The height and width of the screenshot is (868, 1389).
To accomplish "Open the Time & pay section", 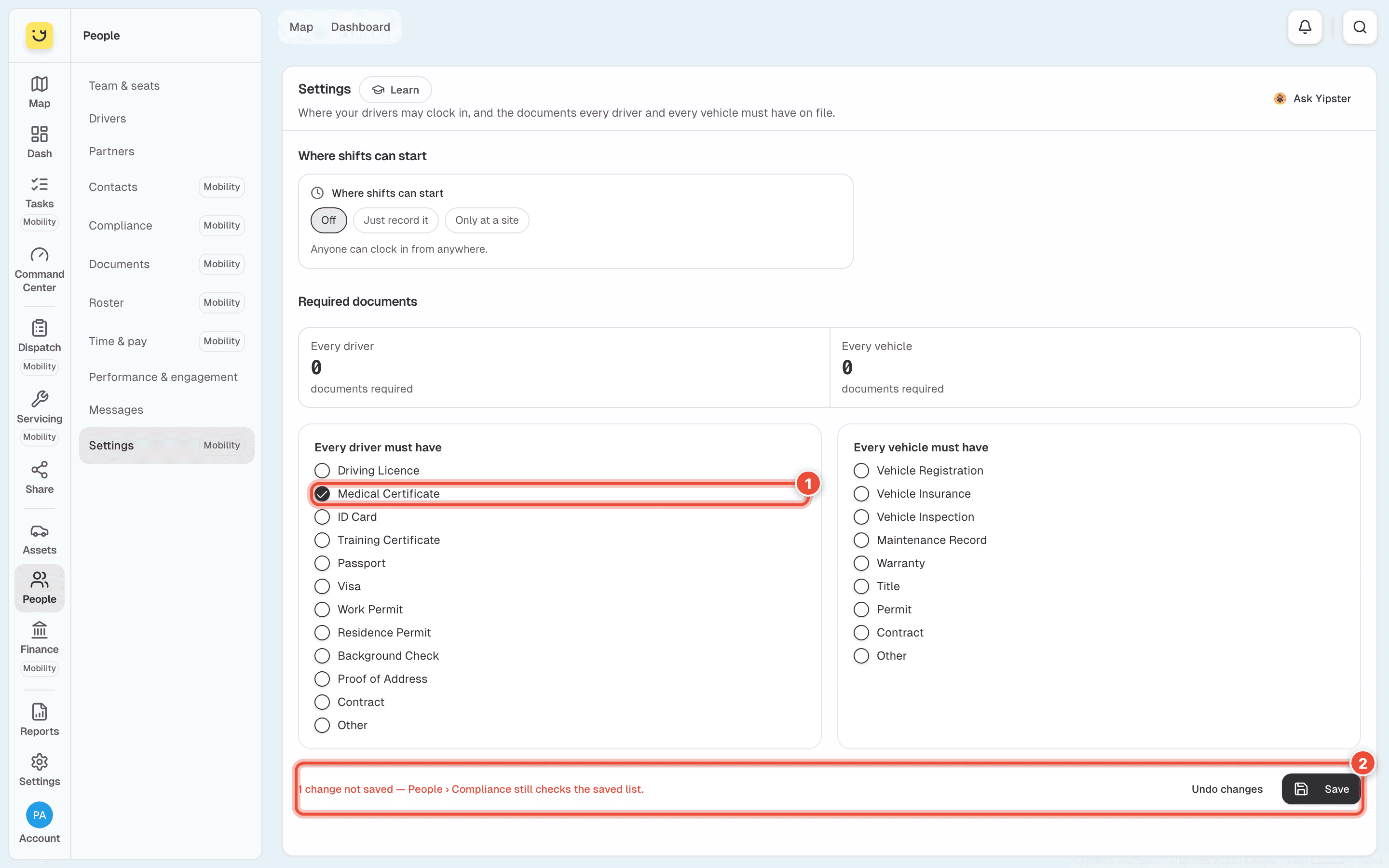I will tap(166, 341).
